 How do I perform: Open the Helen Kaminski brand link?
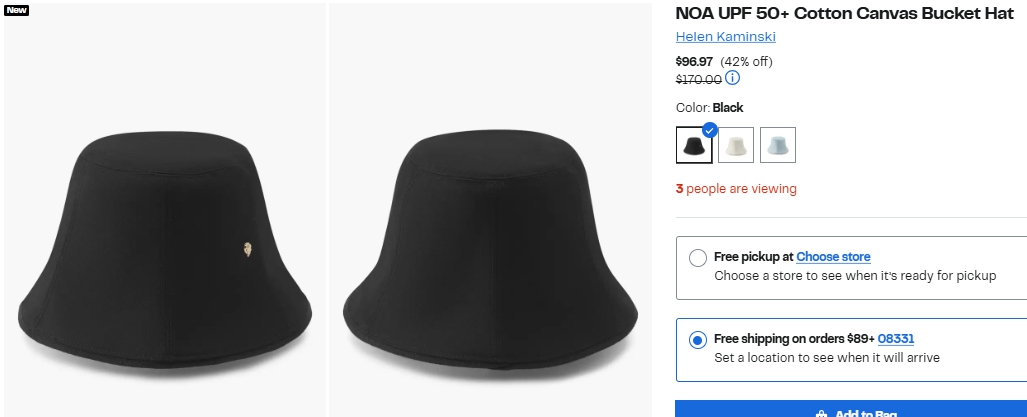pyautogui.click(x=725, y=37)
